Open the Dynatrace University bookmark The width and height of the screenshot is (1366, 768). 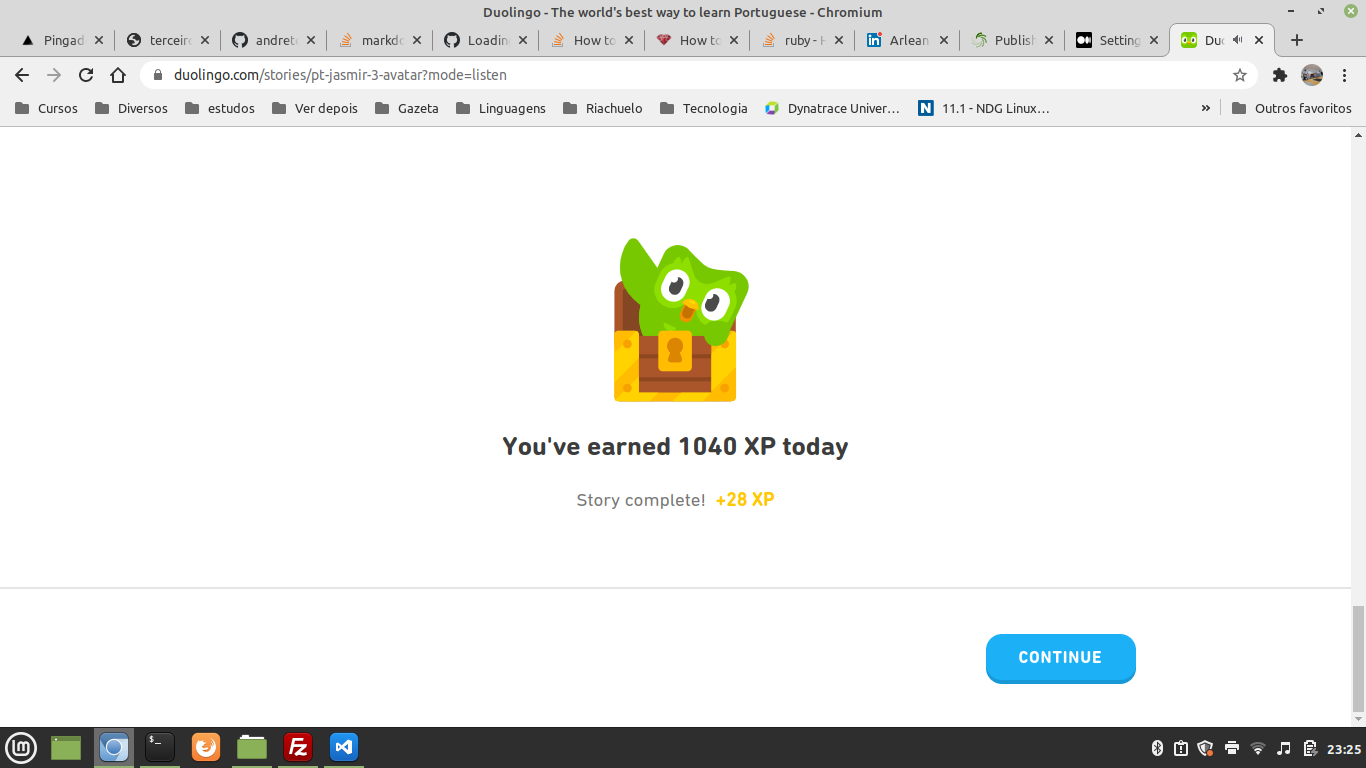point(833,108)
